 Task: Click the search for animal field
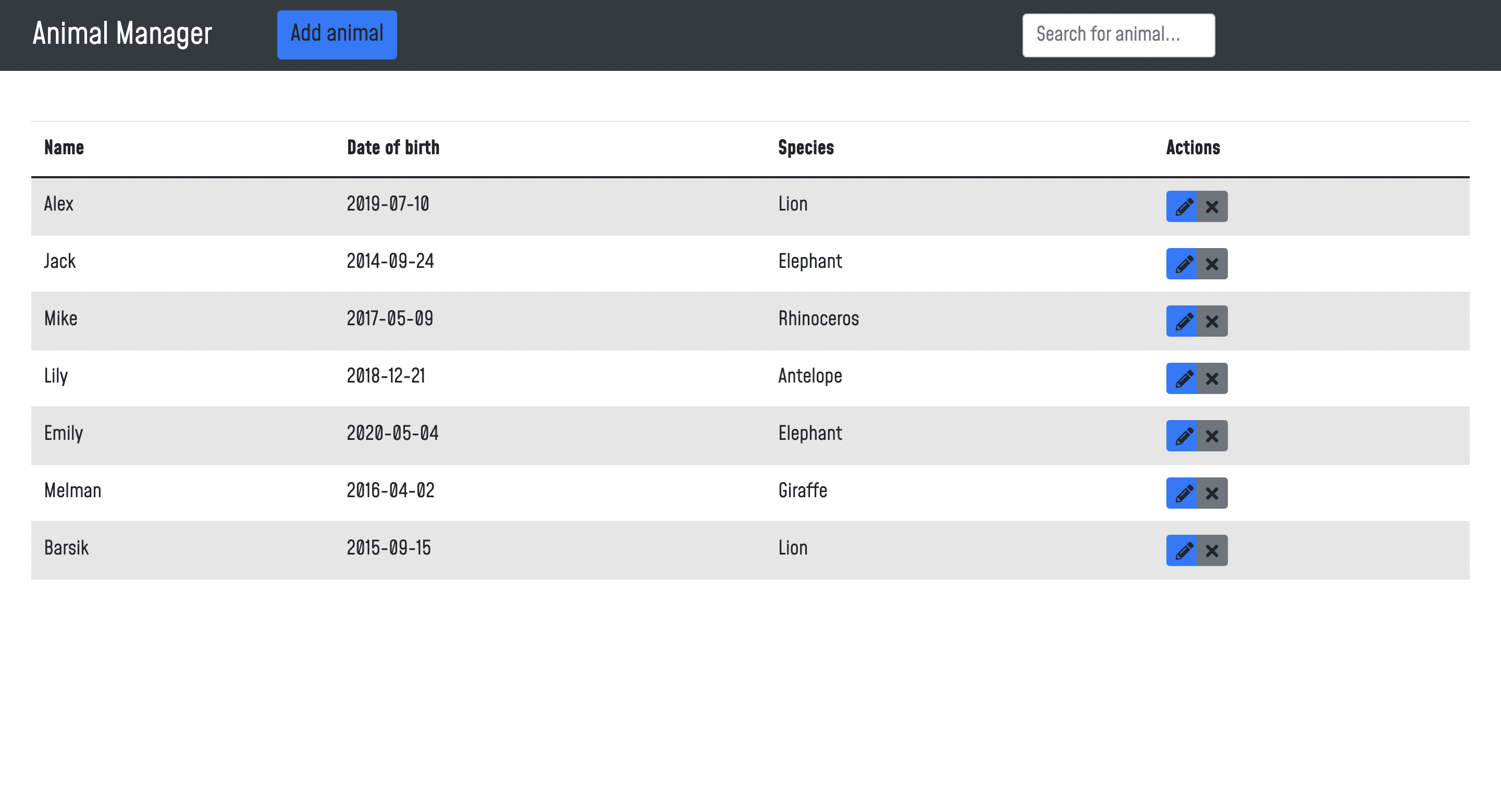(1118, 34)
